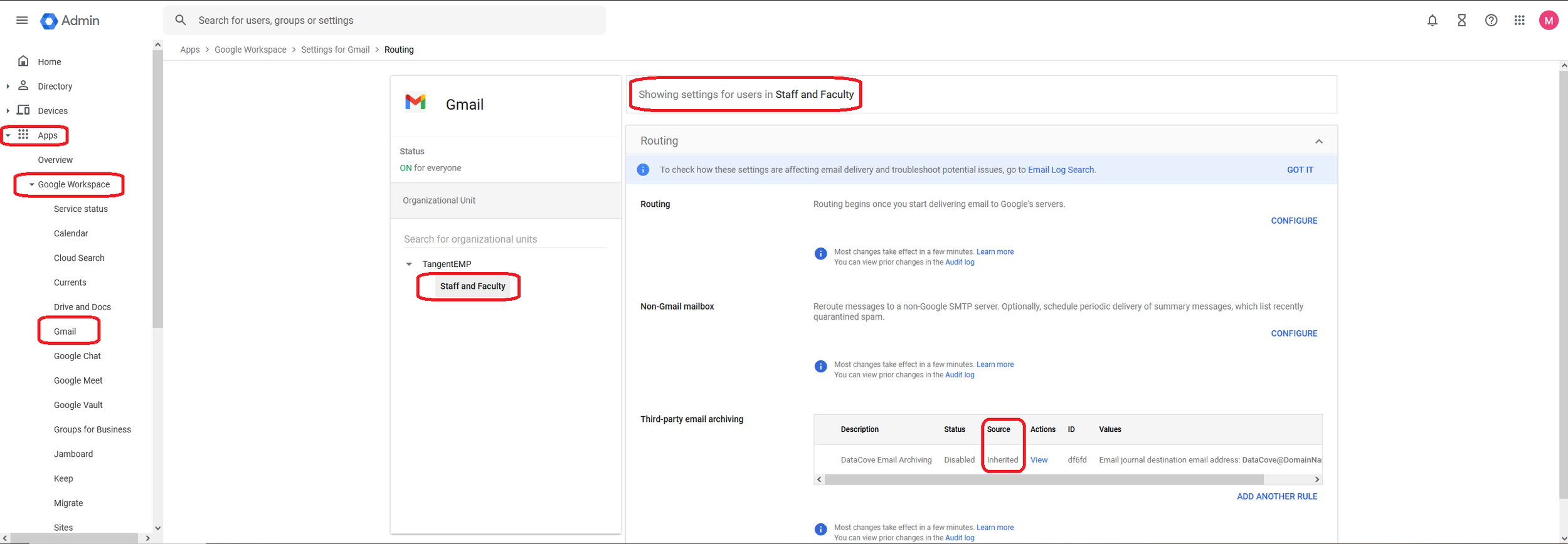Click ADD ANOTHER RULE
This screenshot has height=544, width=1568.
point(1276,496)
